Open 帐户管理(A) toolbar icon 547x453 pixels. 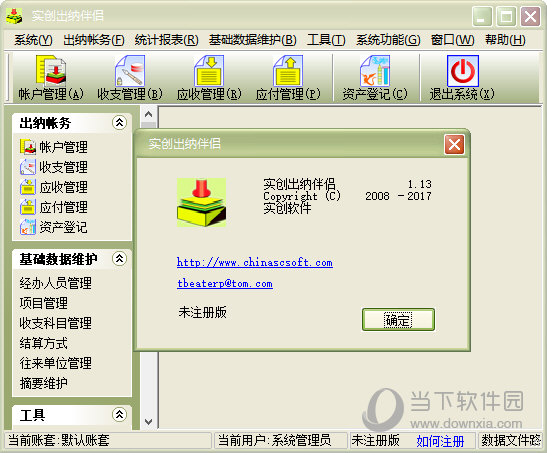coord(51,71)
